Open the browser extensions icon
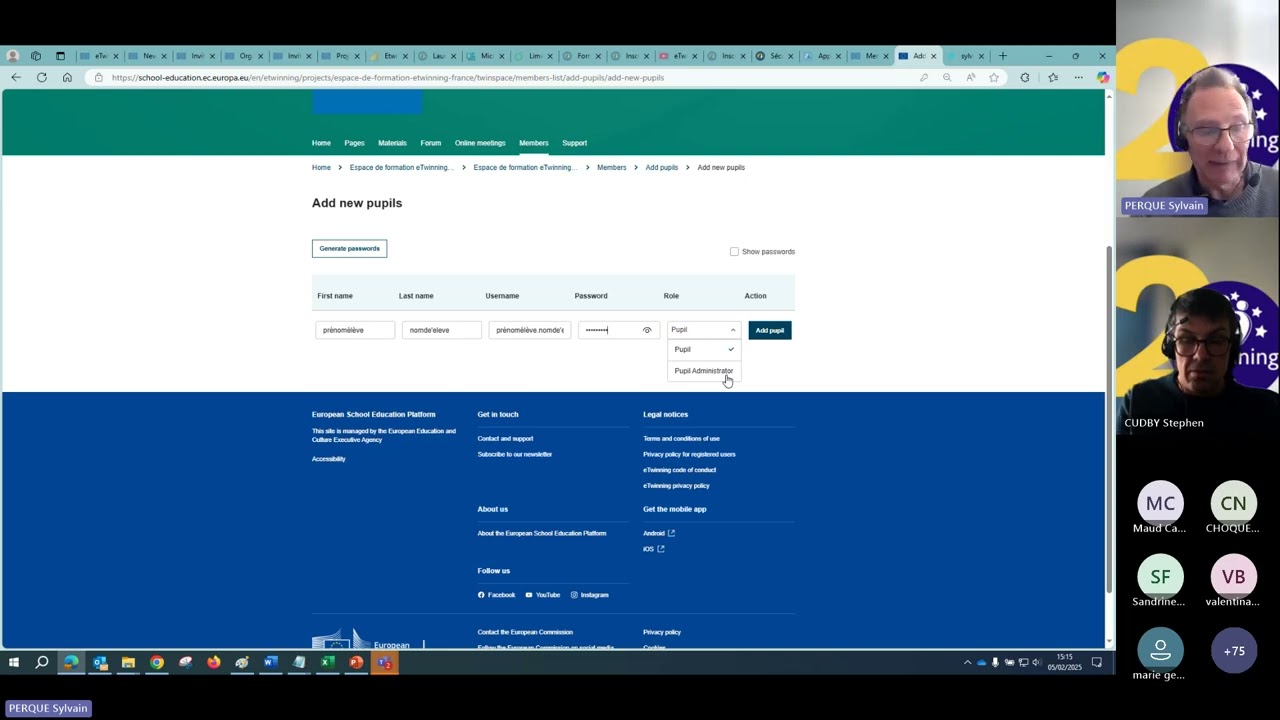Viewport: 1280px width, 720px height. coord(1025,77)
